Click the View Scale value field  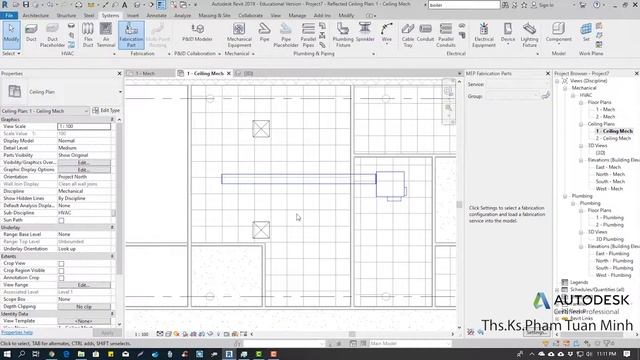click(x=84, y=127)
